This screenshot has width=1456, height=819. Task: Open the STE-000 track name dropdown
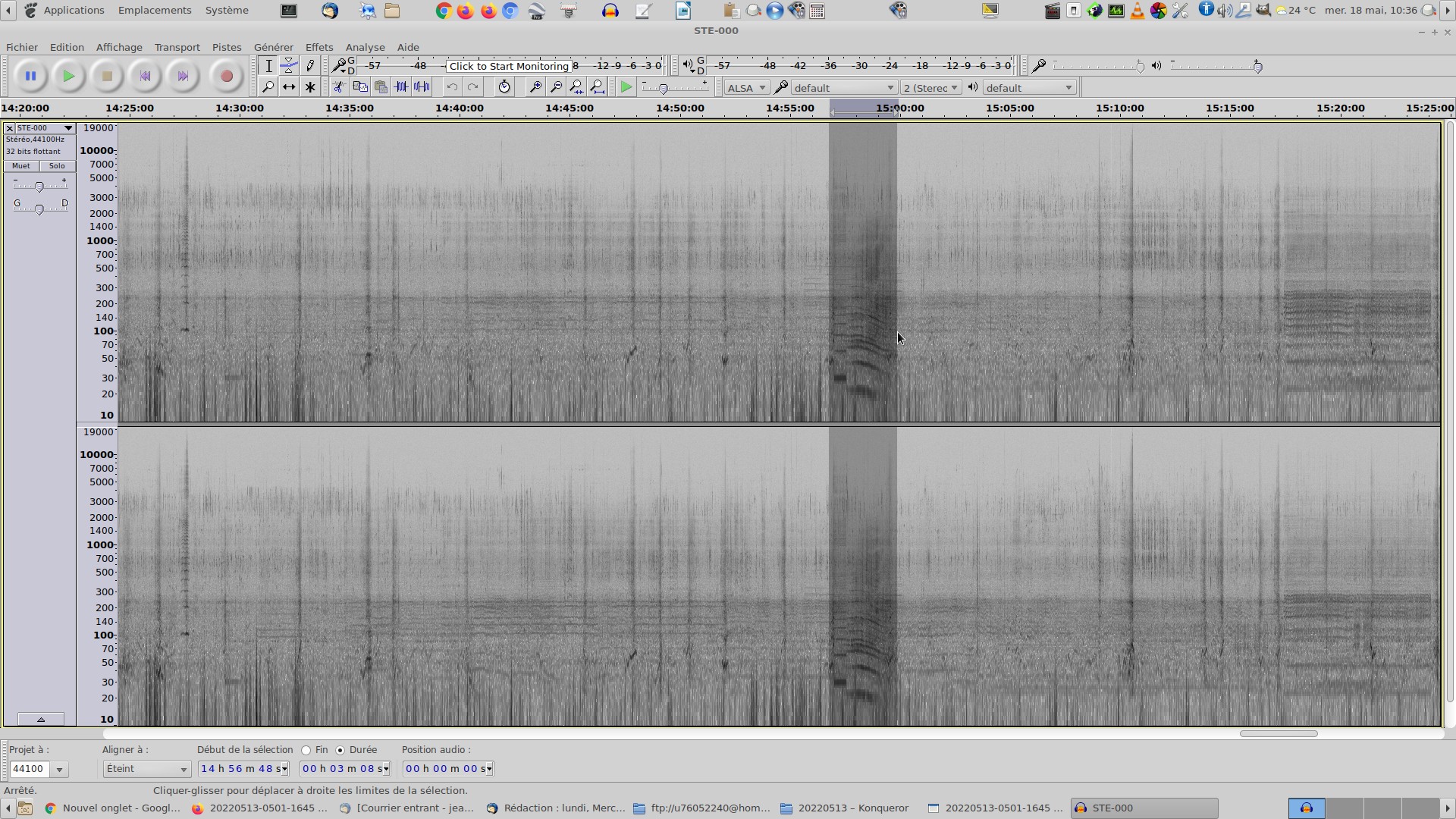[68, 128]
